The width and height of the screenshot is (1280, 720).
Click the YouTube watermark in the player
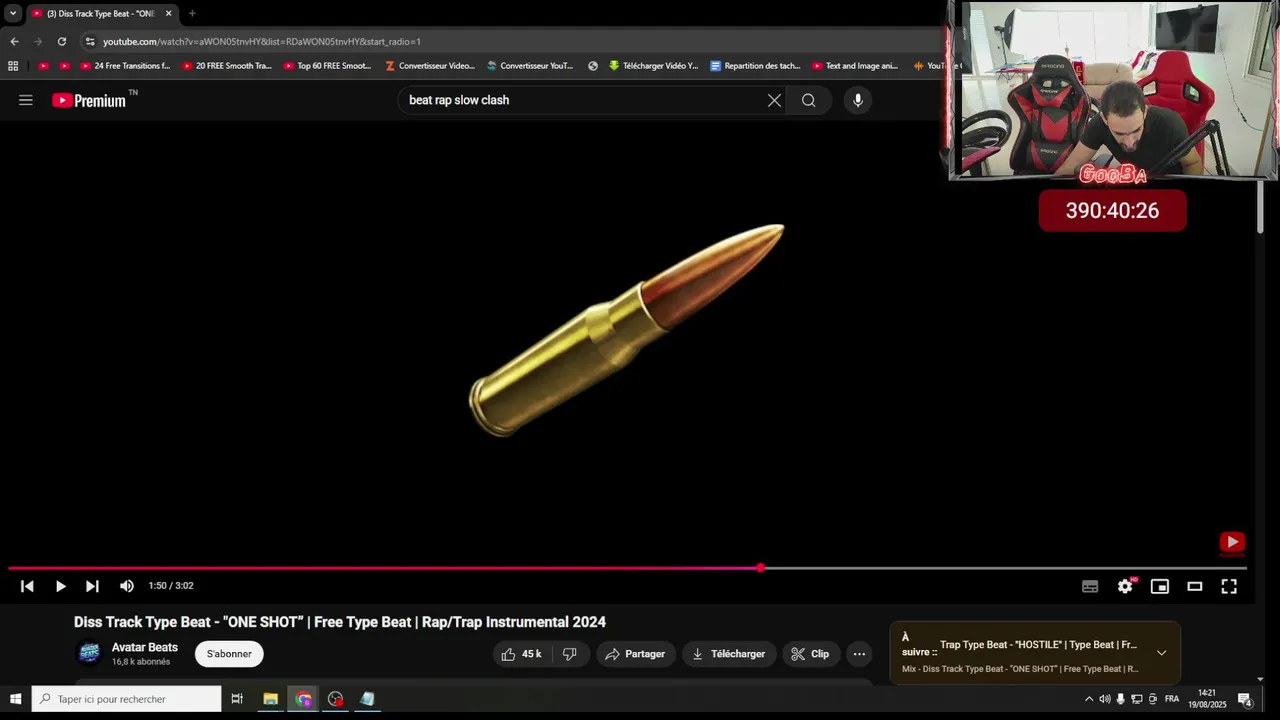tap(1232, 542)
